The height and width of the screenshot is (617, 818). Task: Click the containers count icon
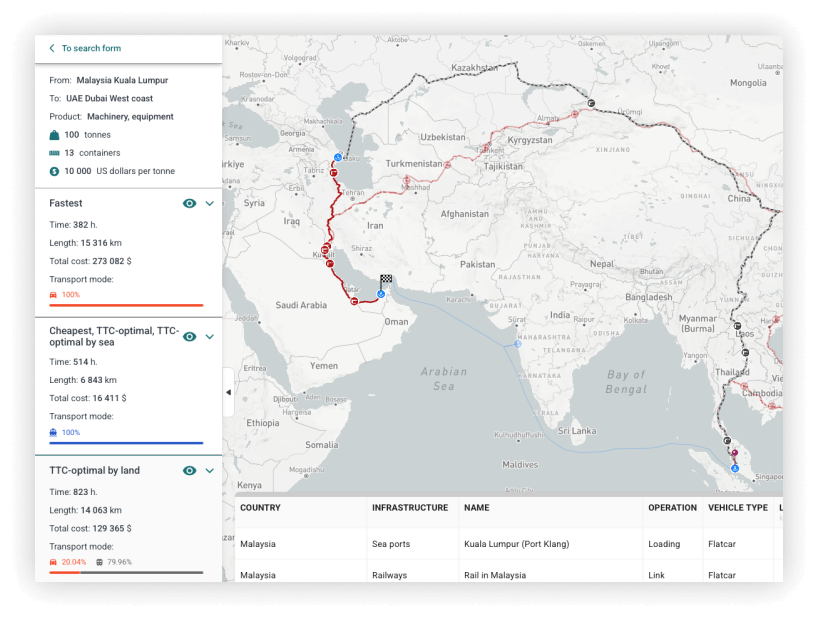tap(52, 153)
